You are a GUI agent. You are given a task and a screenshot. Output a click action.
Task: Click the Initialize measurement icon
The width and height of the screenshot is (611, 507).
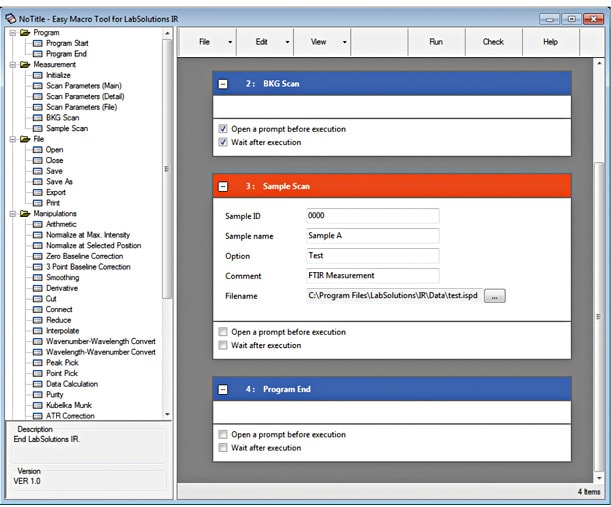(37, 75)
